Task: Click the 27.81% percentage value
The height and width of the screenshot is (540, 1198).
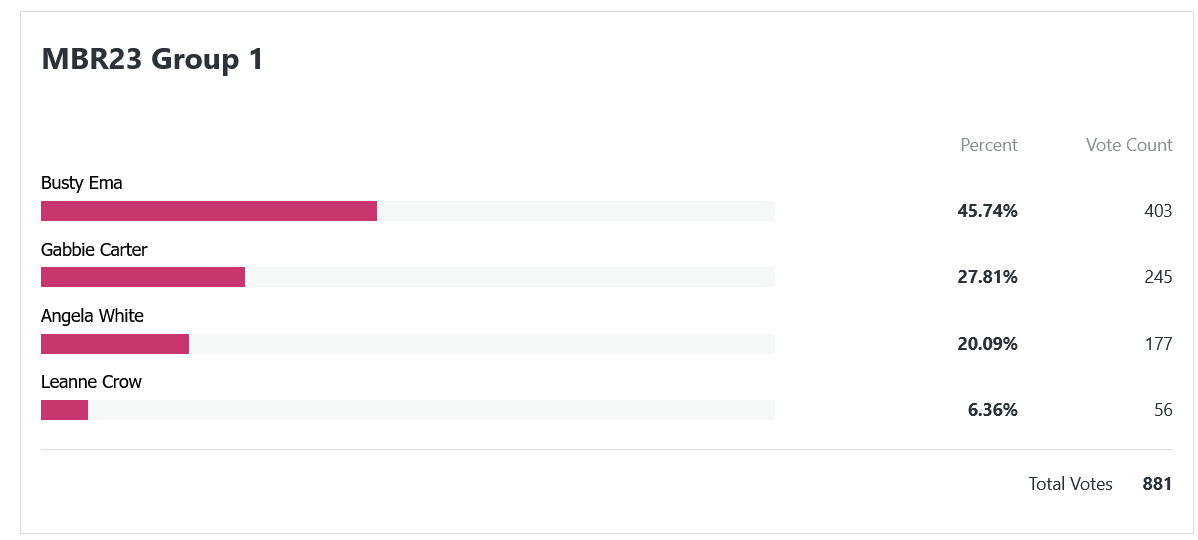Action: click(x=987, y=277)
